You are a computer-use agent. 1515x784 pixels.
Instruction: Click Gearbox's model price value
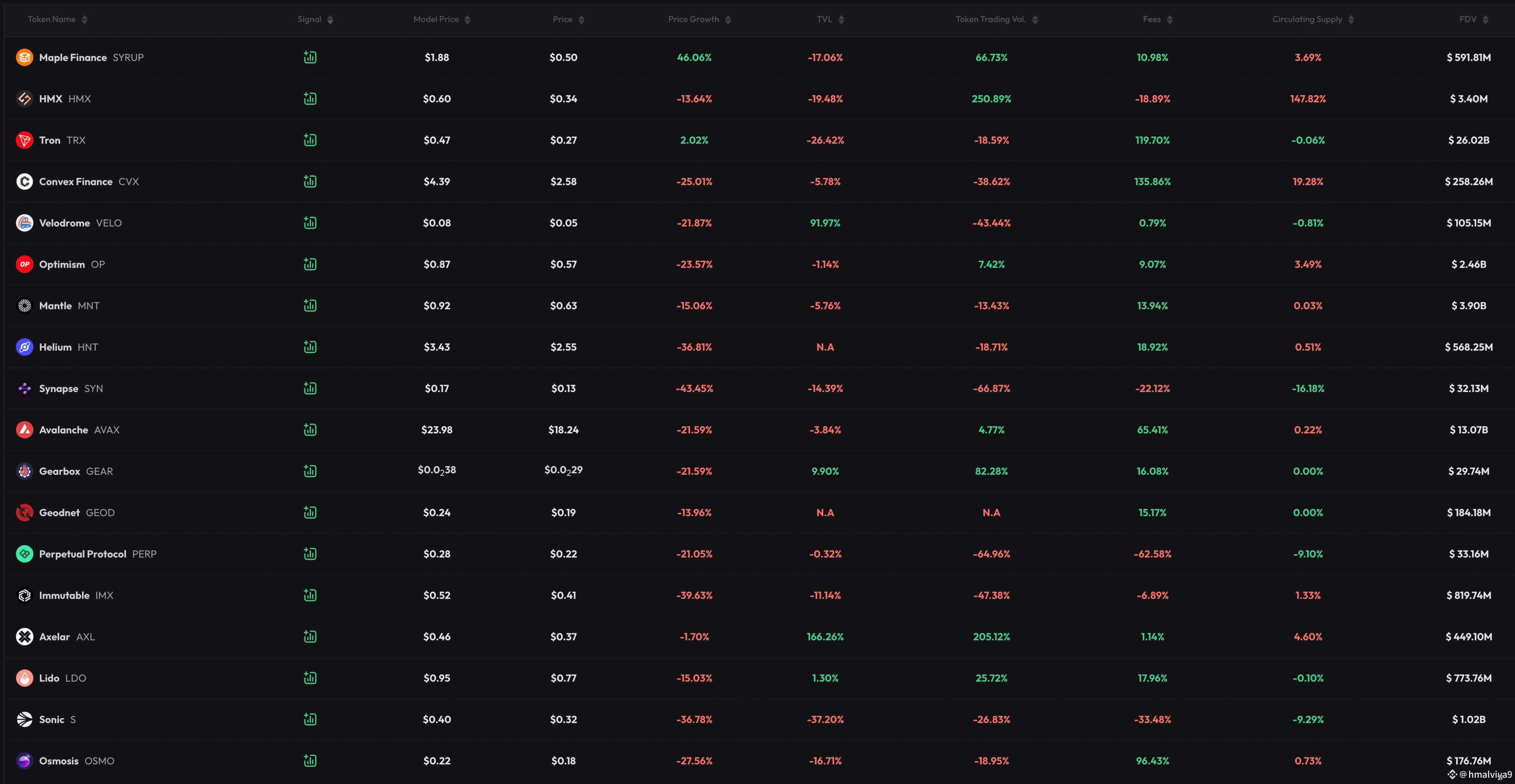coord(436,470)
